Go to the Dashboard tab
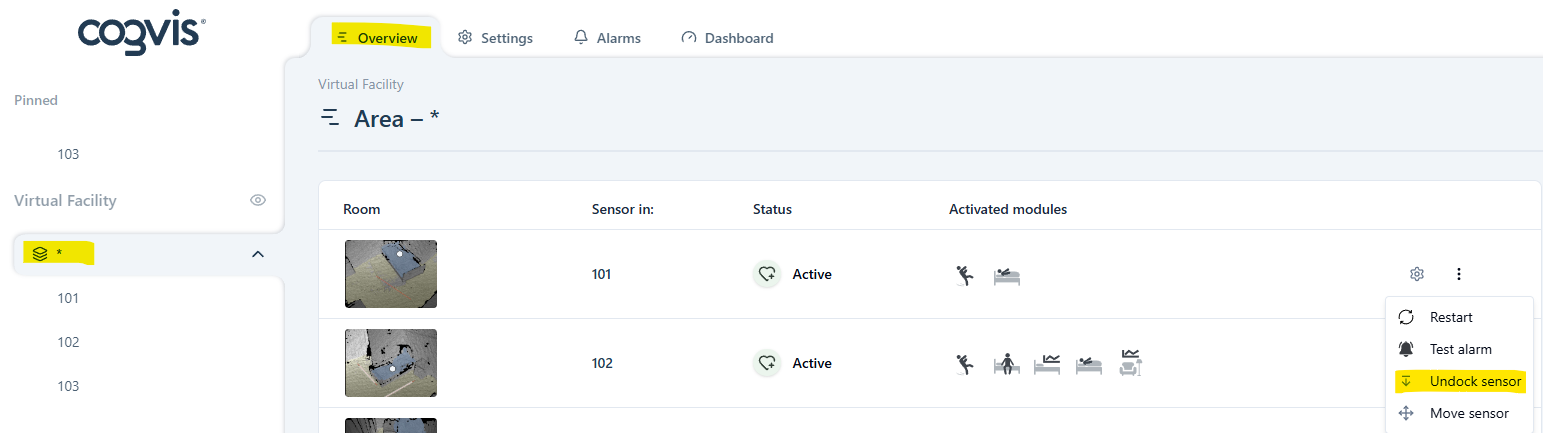Viewport: 1543px width, 433px height. [727, 38]
